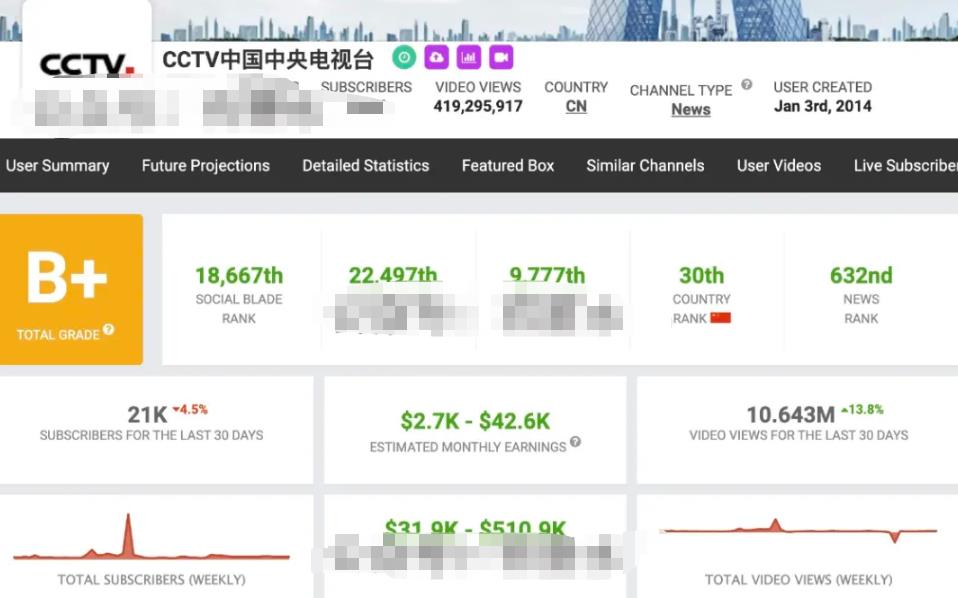Click the purple video camera icon

click(x=500, y=58)
